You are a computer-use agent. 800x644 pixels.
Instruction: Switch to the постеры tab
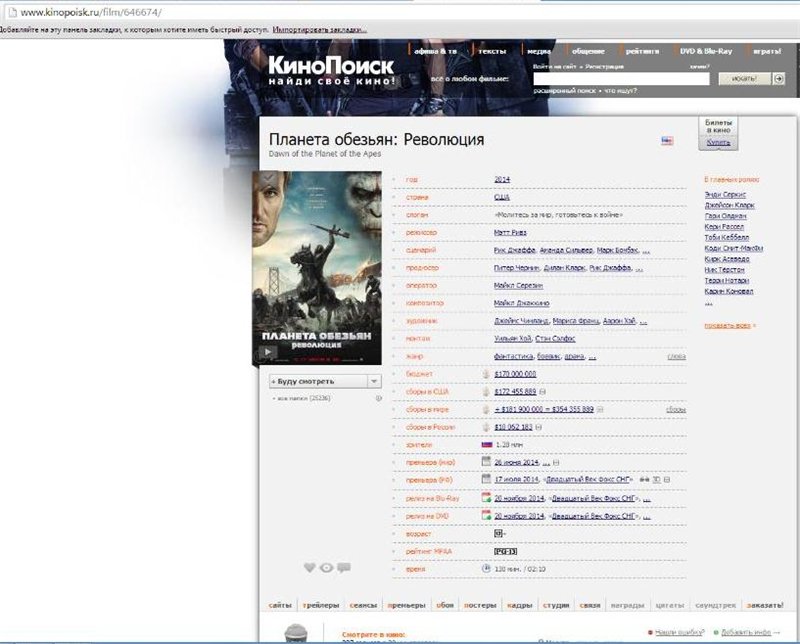(x=480, y=605)
